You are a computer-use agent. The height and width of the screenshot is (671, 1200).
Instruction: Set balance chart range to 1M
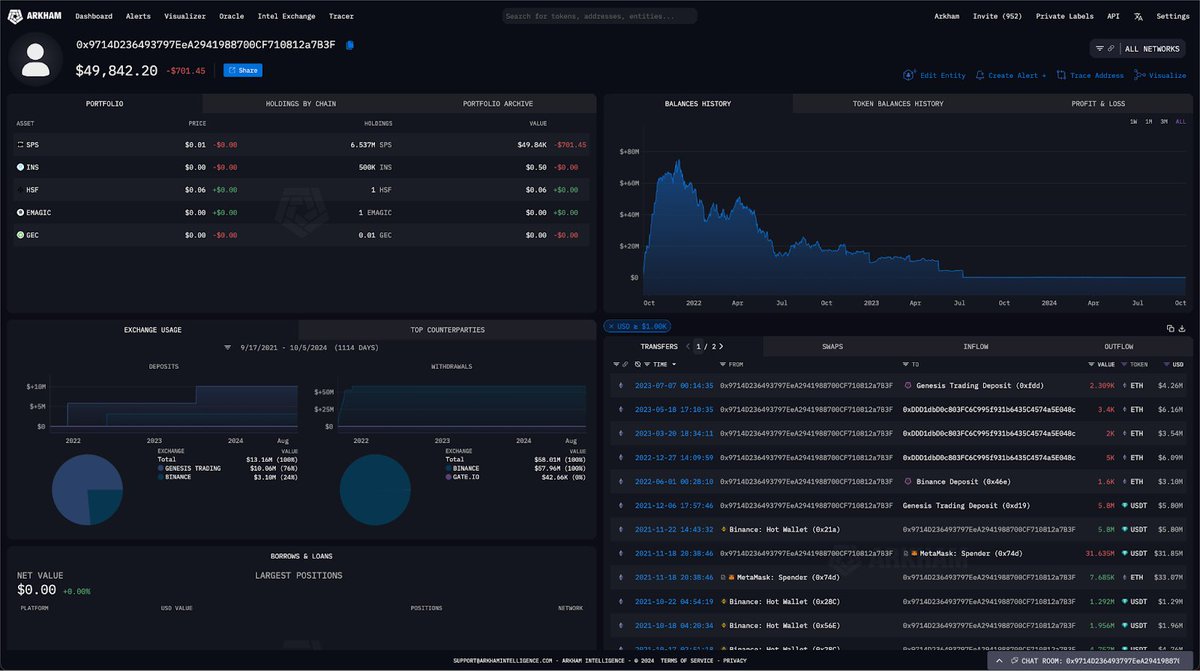click(1149, 121)
